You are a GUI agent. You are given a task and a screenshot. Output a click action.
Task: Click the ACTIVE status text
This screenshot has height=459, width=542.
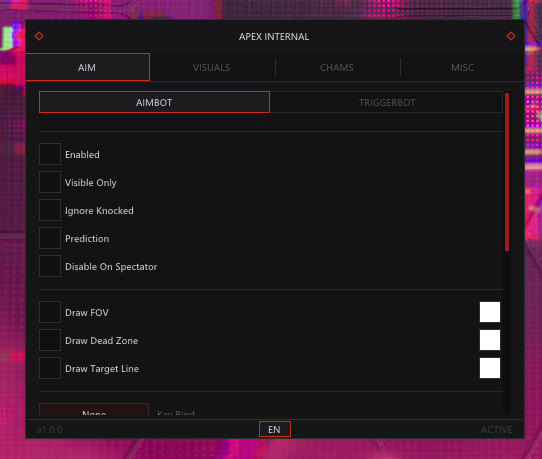pyautogui.click(x=497, y=430)
